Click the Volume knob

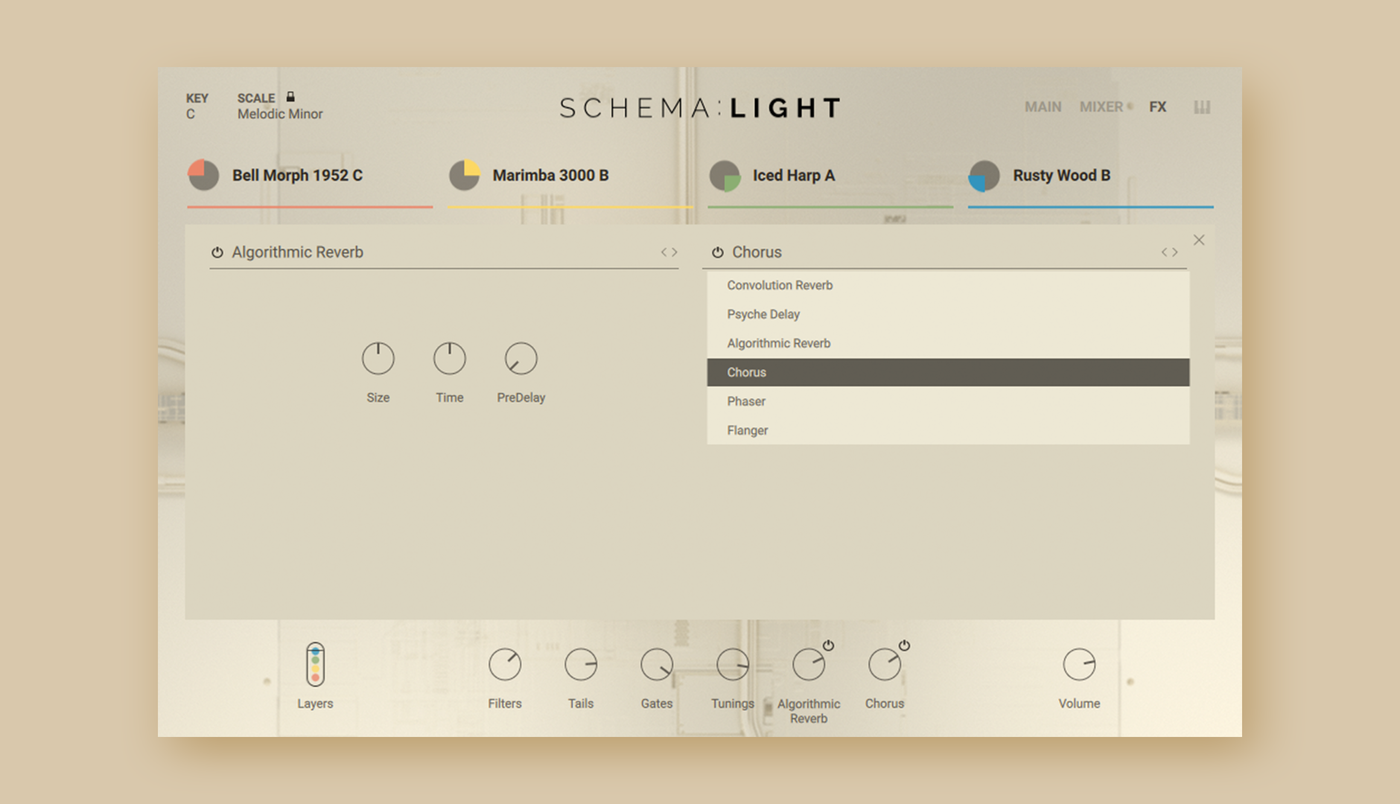[1079, 664]
